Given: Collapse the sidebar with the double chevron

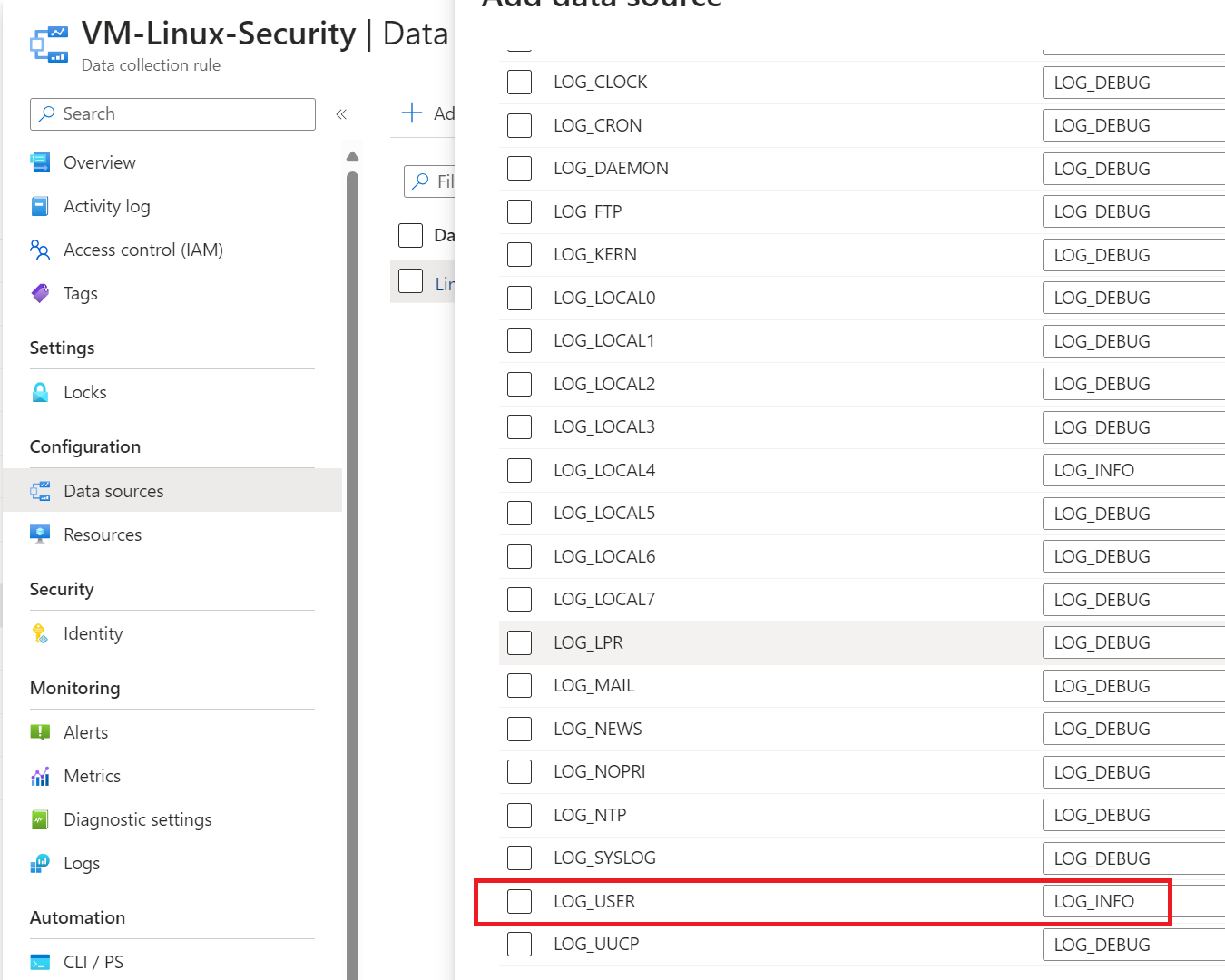Looking at the screenshot, I should [x=341, y=114].
